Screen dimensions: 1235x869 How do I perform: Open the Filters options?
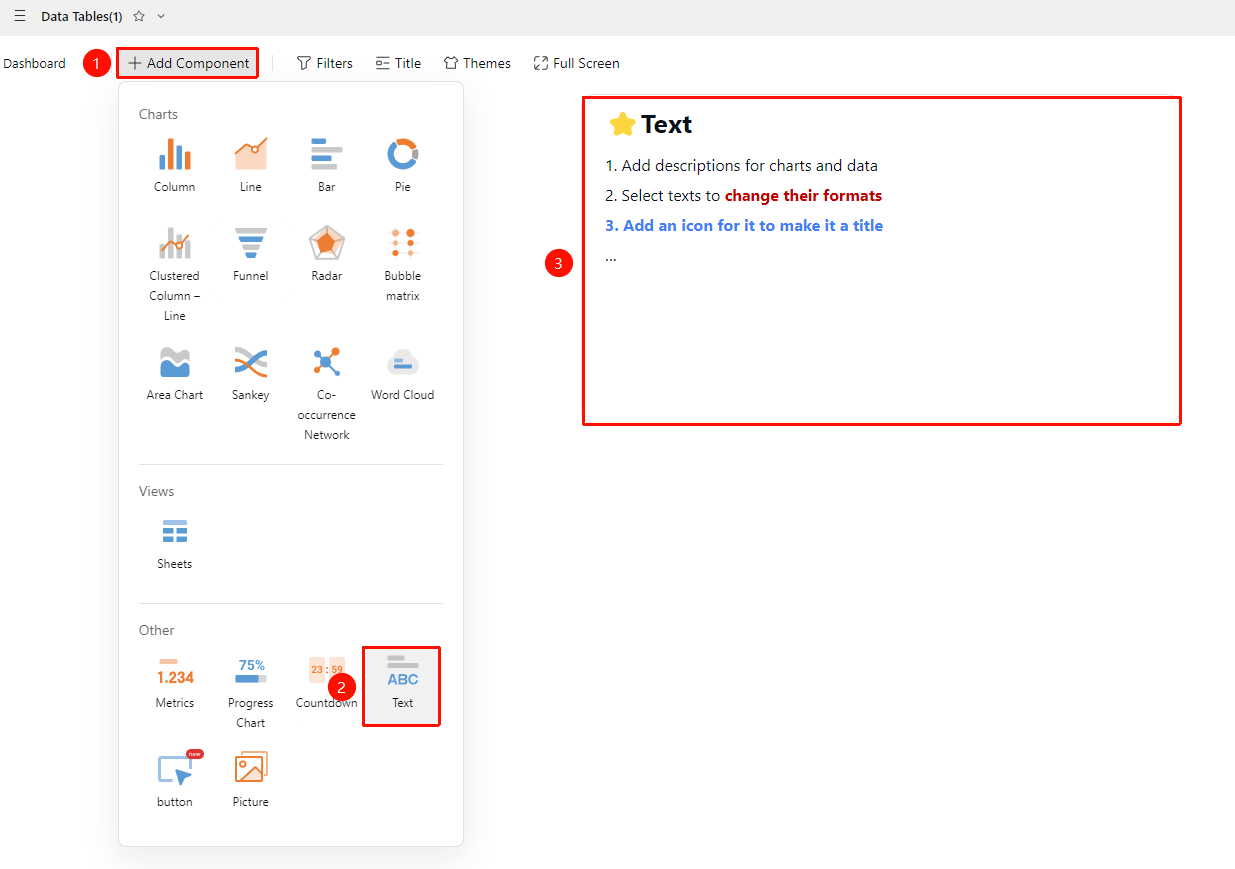point(325,63)
